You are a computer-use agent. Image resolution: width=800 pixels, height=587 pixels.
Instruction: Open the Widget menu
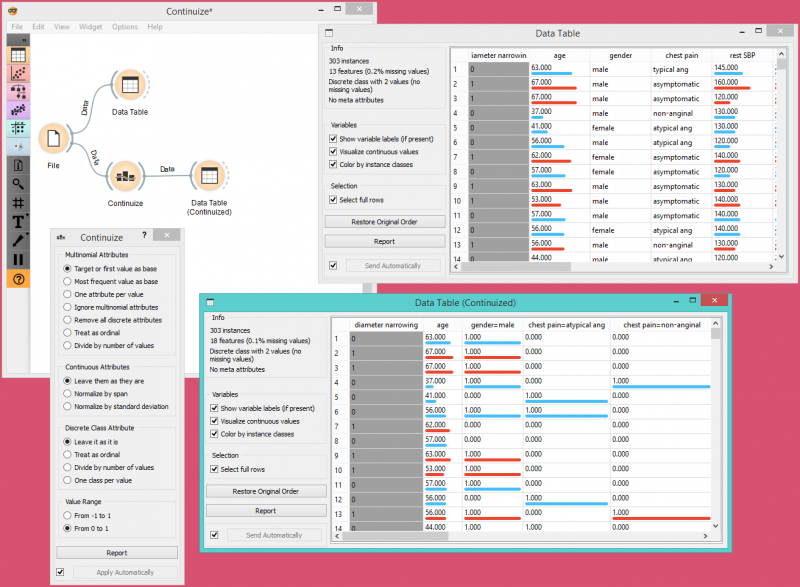point(90,27)
